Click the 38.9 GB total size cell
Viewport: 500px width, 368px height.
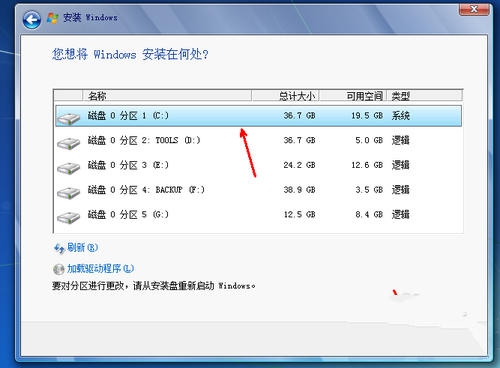pyautogui.click(x=299, y=190)
